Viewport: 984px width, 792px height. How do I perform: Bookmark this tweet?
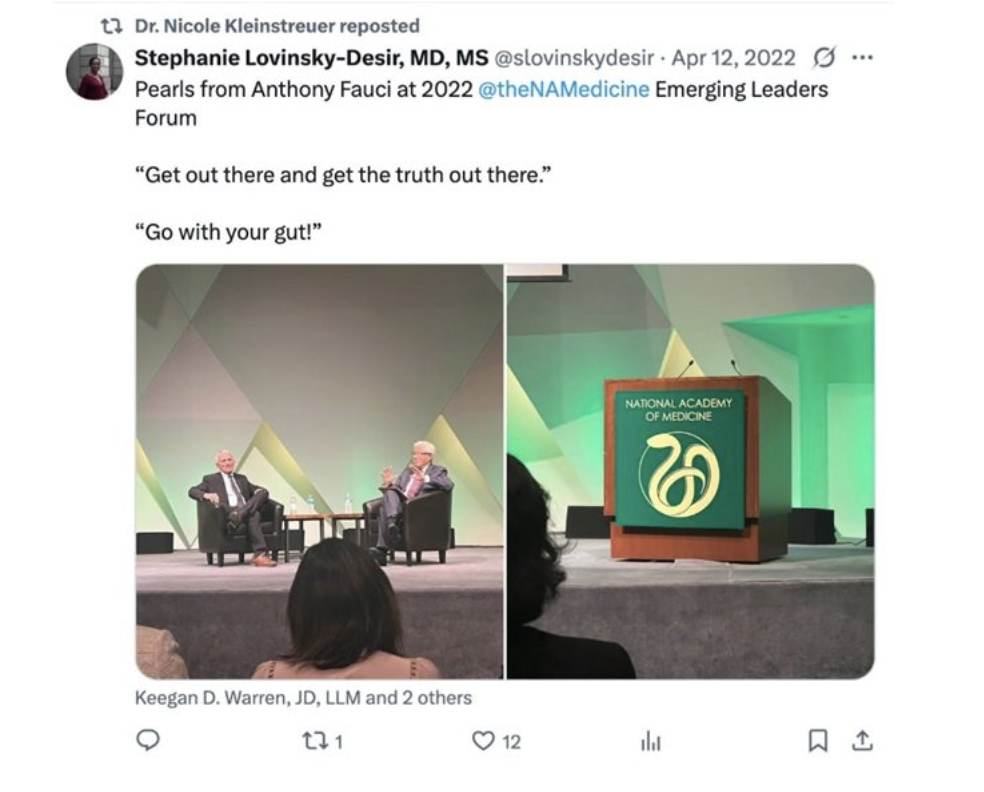coord(818,741)
